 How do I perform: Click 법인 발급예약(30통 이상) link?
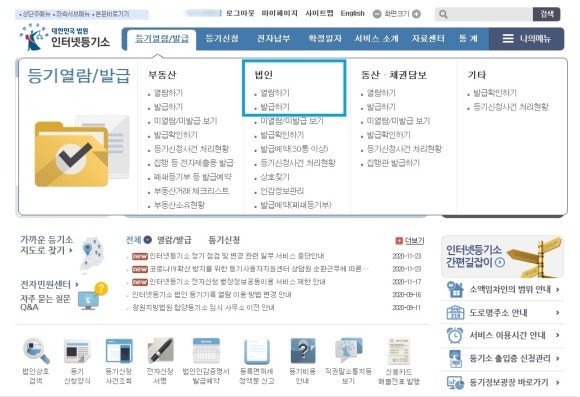294,149
